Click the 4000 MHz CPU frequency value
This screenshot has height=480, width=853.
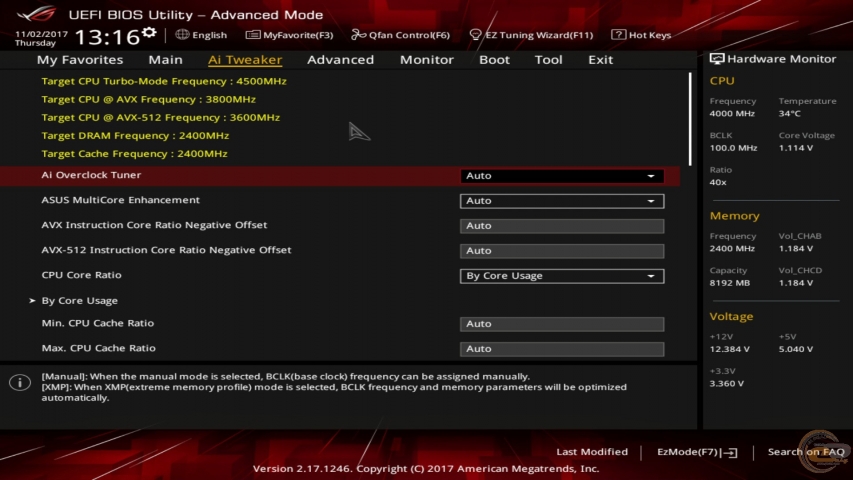coord(732,114)
